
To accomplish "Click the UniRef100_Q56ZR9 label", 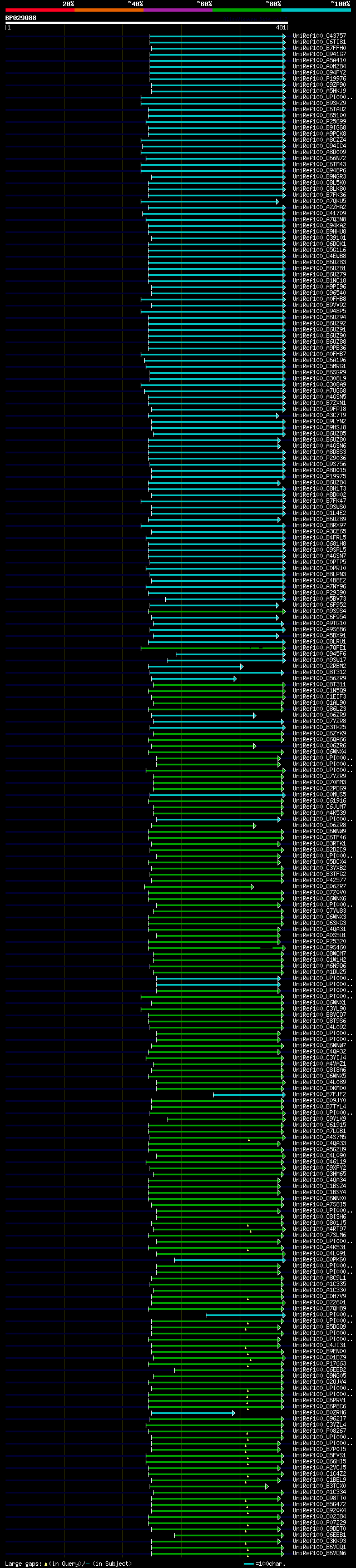I will 319,679.
